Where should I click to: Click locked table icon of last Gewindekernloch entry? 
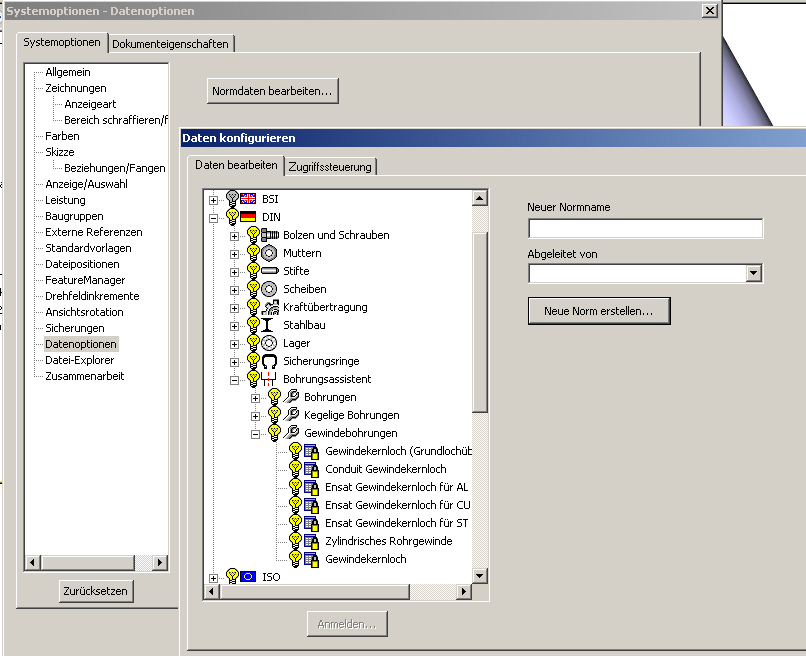click(312, 559)
